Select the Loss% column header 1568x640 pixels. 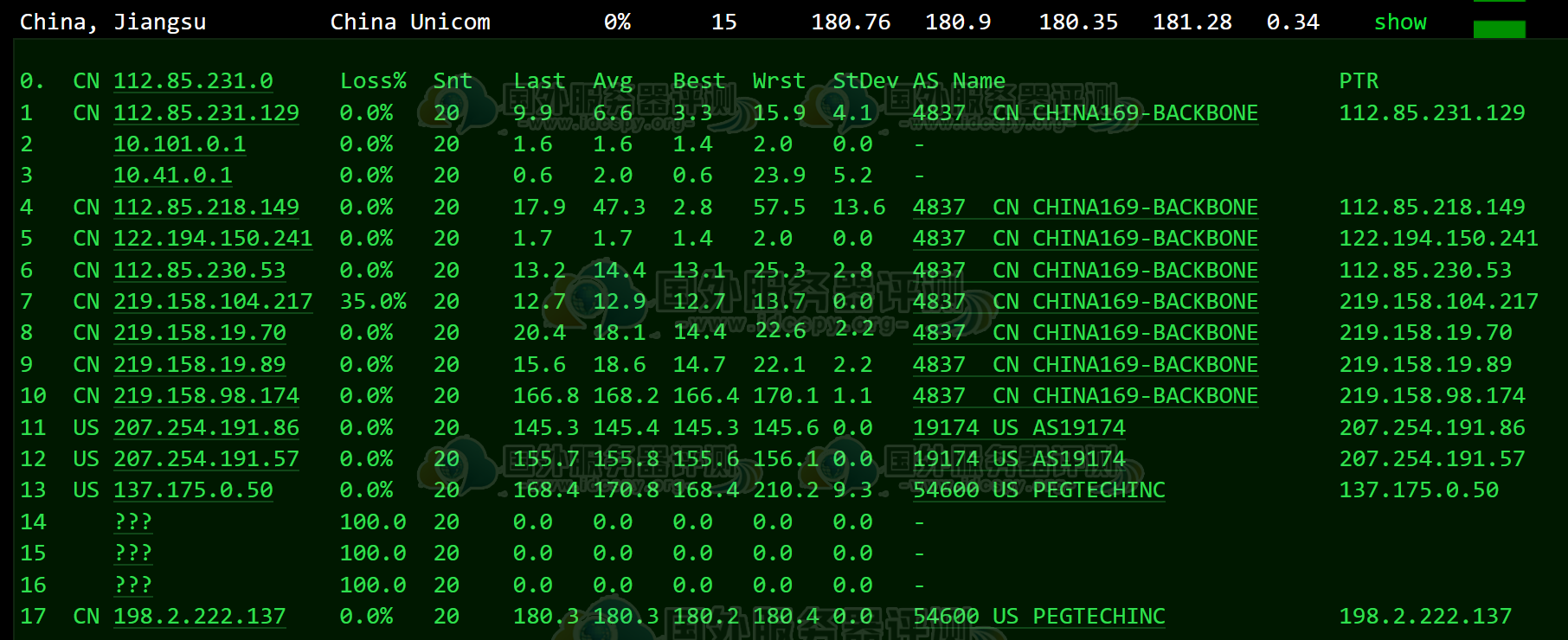(373, 81)
